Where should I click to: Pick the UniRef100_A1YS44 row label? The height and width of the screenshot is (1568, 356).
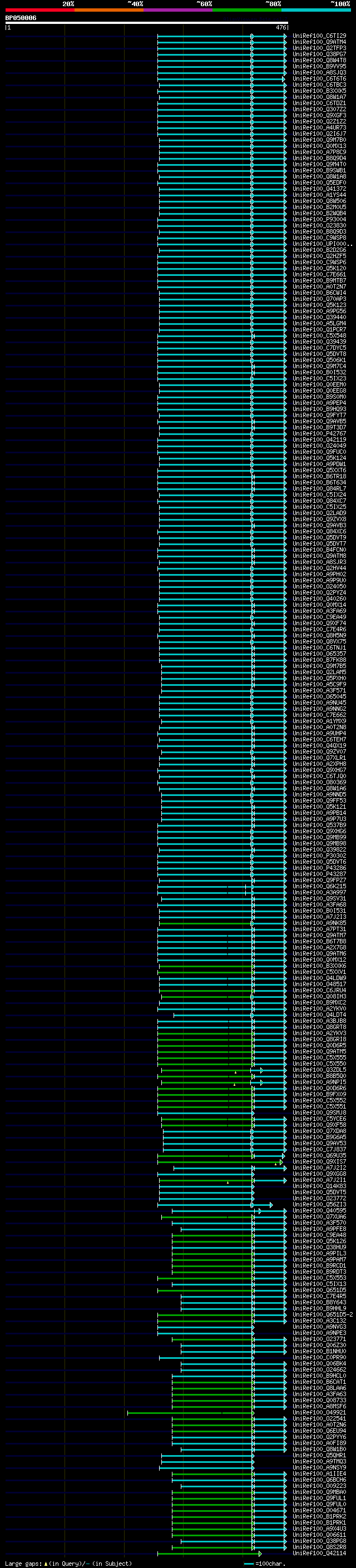(x=319, y=195)
